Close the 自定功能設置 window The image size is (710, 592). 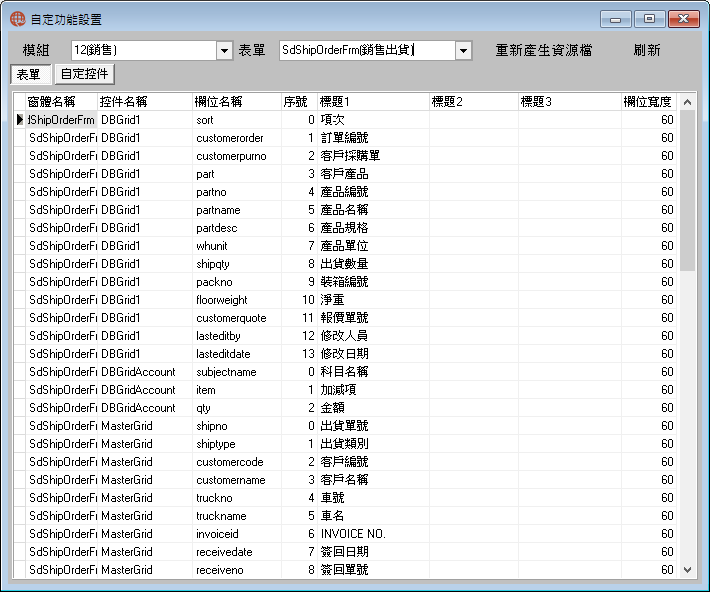[683, 19]
